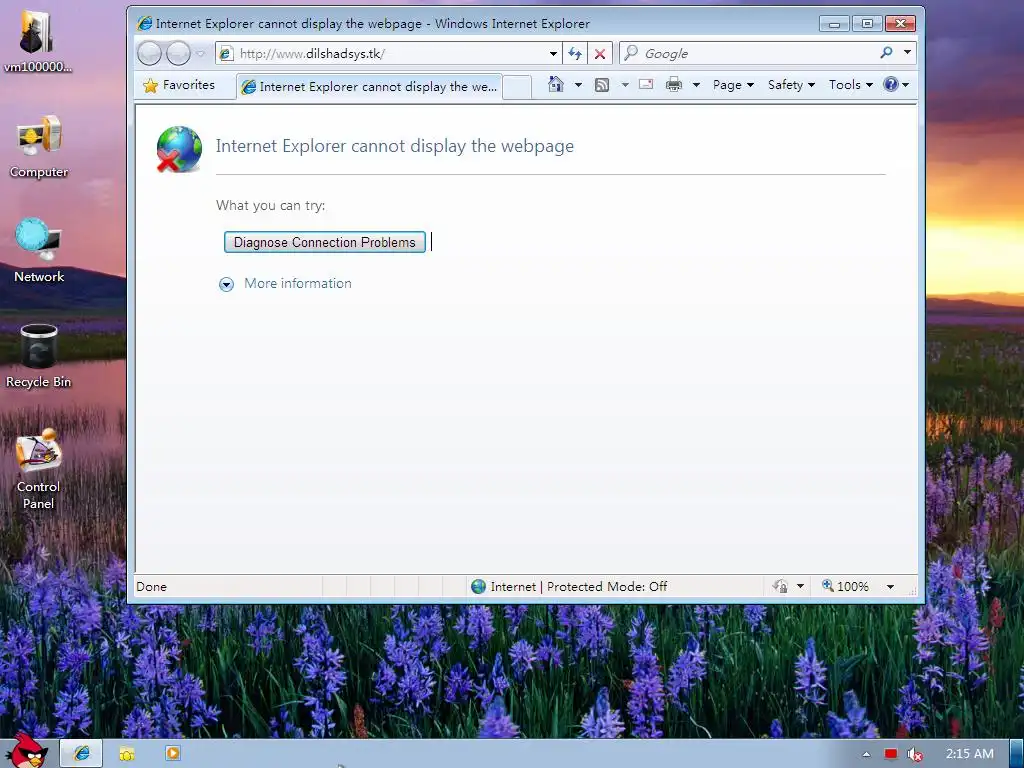Screen dimensions: 1024x768
Task: Open the Page menu
Action: tap(733, 85)
